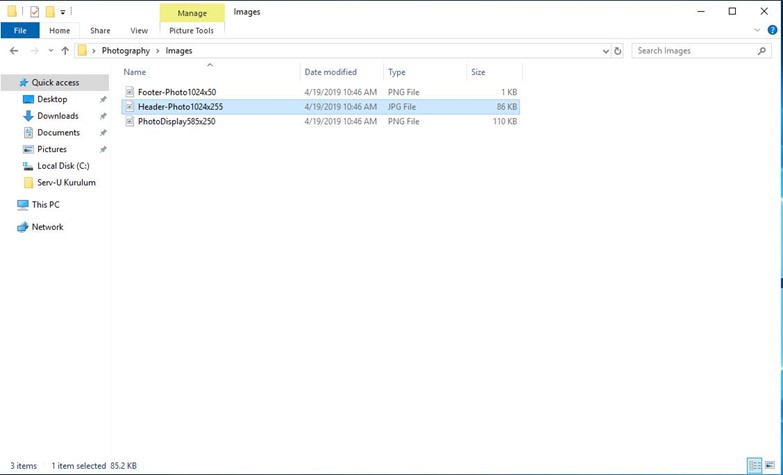Click the Manage contextual tab

[192, 13]
